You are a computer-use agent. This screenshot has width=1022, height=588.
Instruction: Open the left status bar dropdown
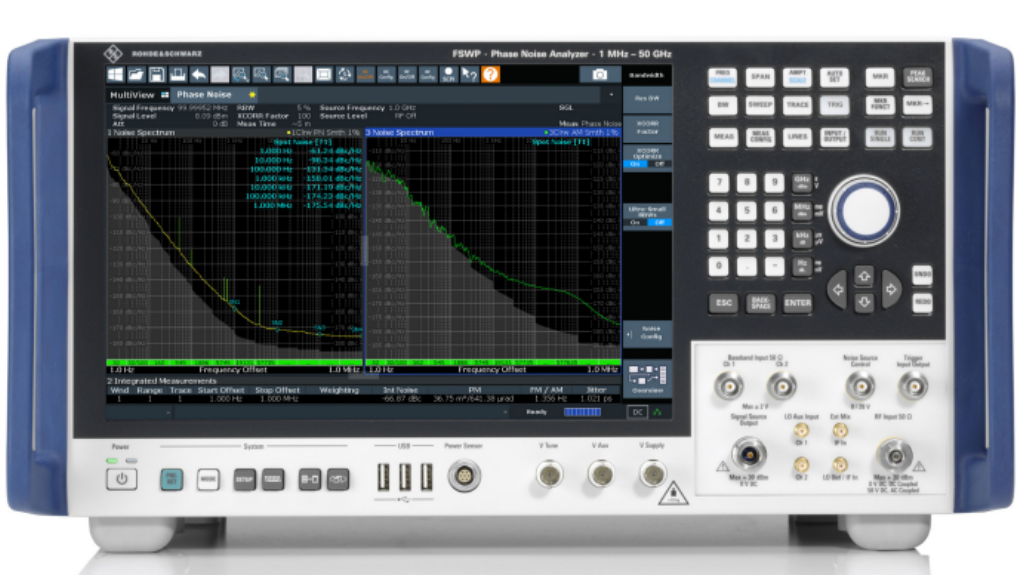coord(168,412)
